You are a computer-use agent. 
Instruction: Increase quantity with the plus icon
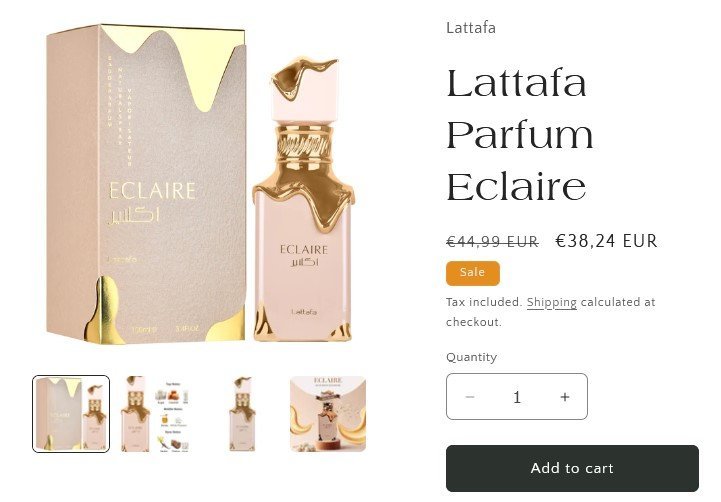point(565,397)
